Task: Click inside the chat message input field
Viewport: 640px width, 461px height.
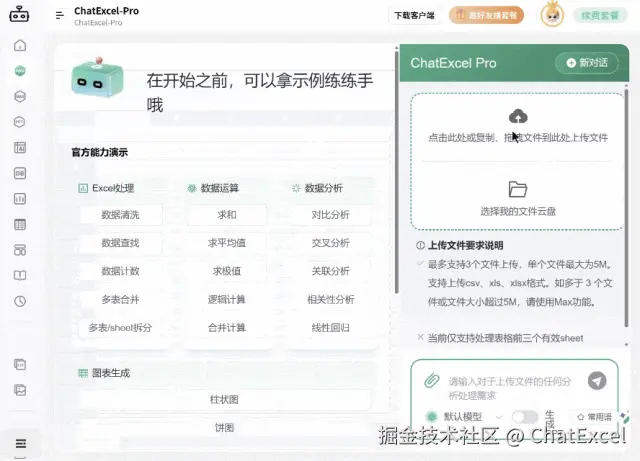Action: click(x=510, y=388)
